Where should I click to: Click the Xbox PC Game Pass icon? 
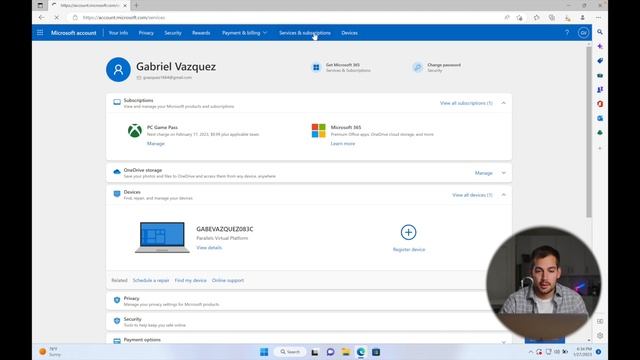tap(135, 131)
